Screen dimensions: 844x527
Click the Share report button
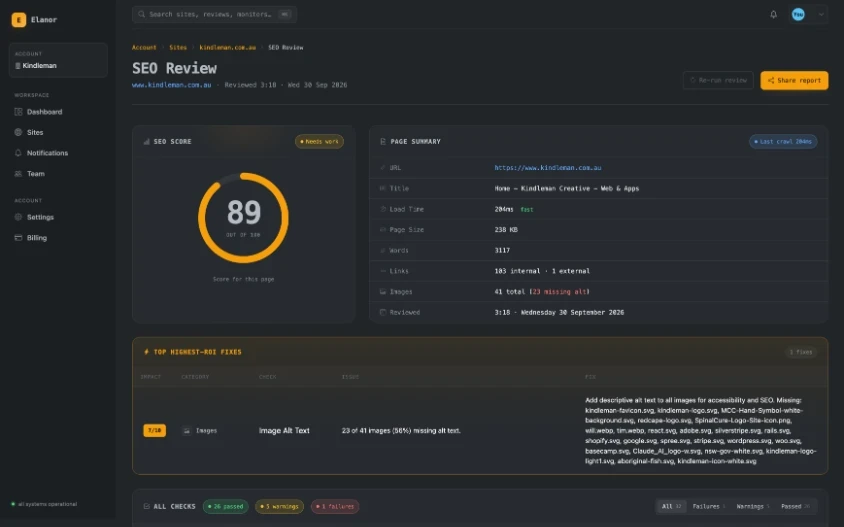point(794,81)
